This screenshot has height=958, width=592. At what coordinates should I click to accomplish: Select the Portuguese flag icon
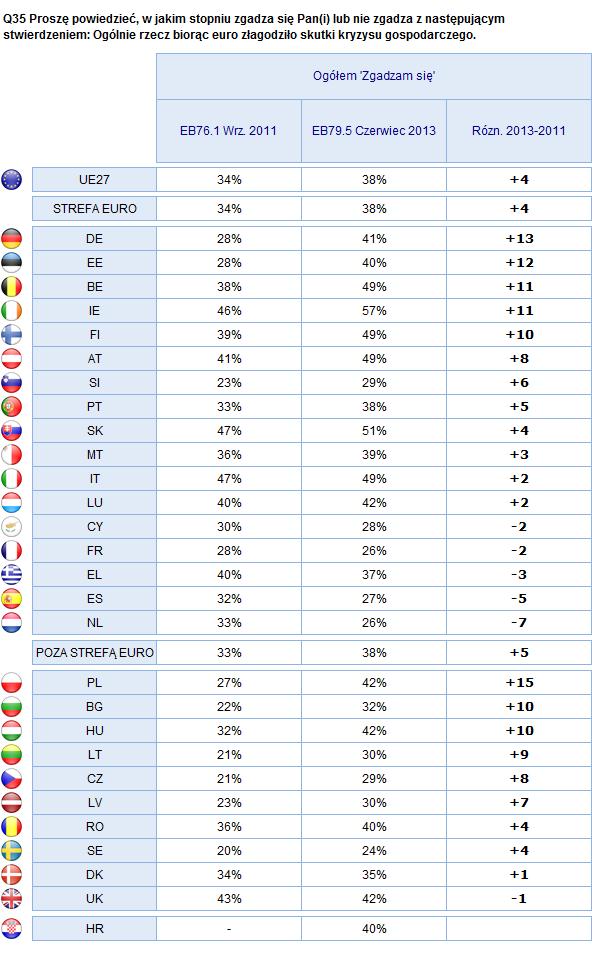(11, 406)
